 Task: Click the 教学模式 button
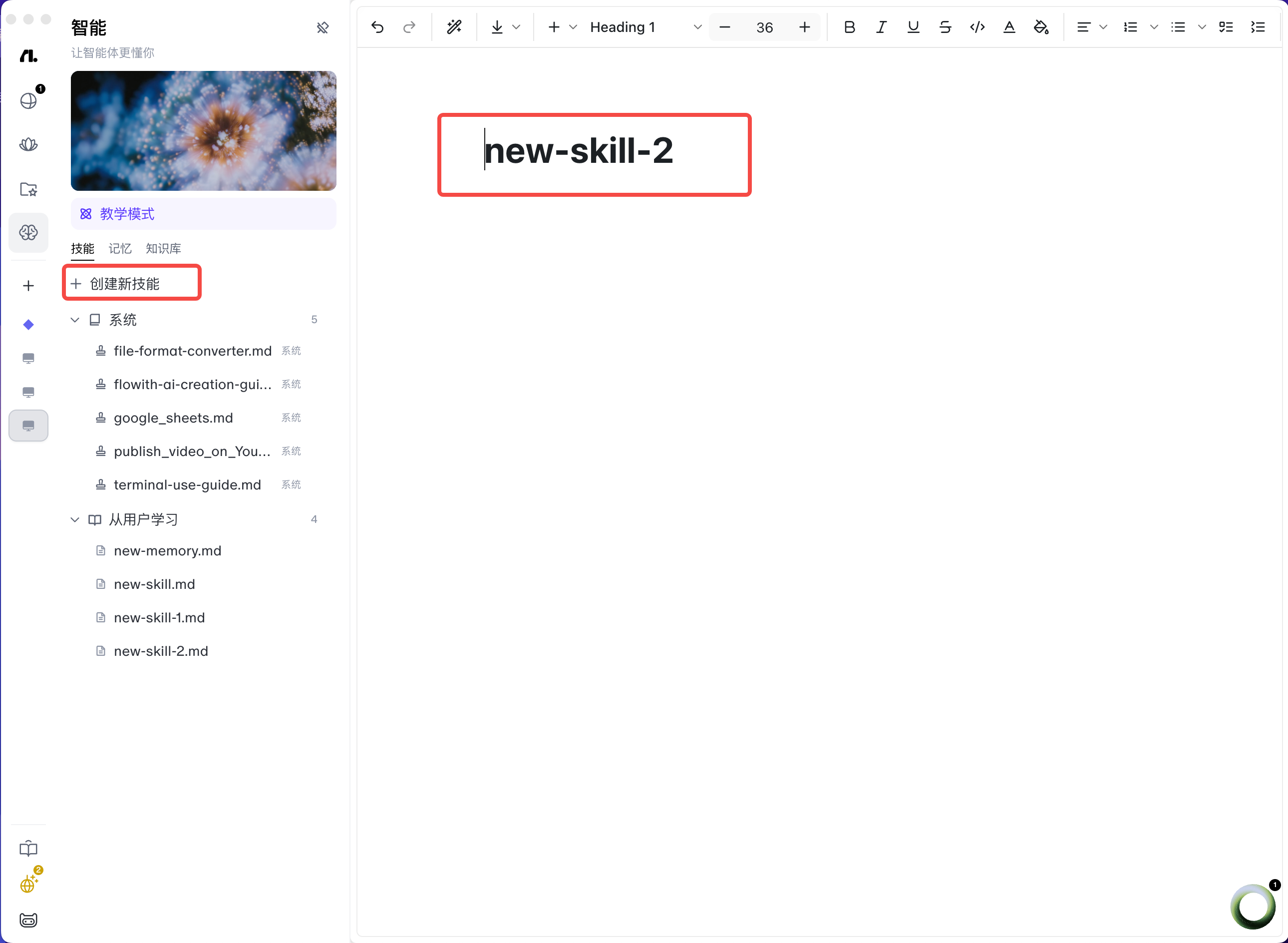pyautogui.click(x=203, y=214)
